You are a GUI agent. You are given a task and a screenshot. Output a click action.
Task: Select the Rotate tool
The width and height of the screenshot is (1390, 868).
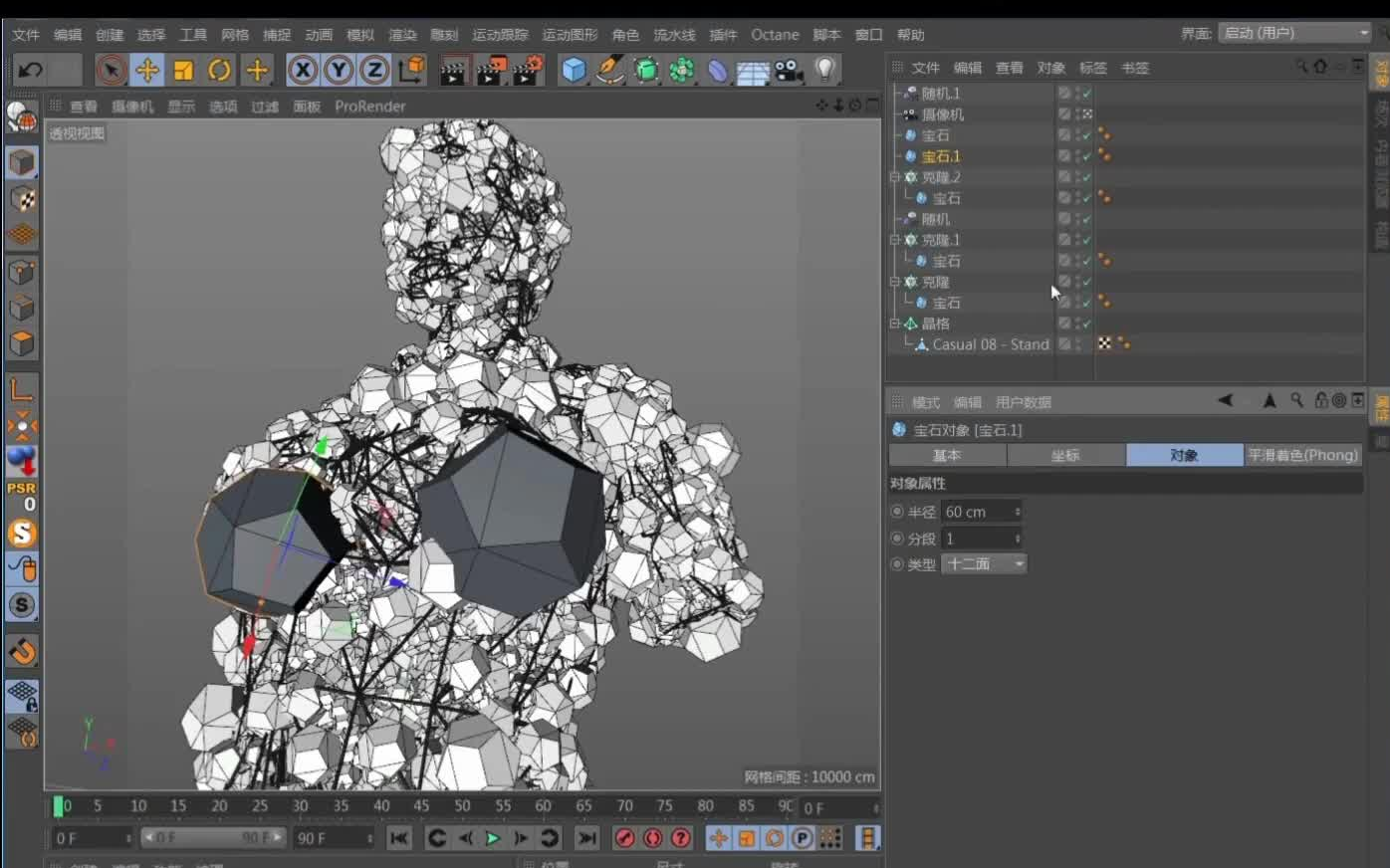pos(218,70)
